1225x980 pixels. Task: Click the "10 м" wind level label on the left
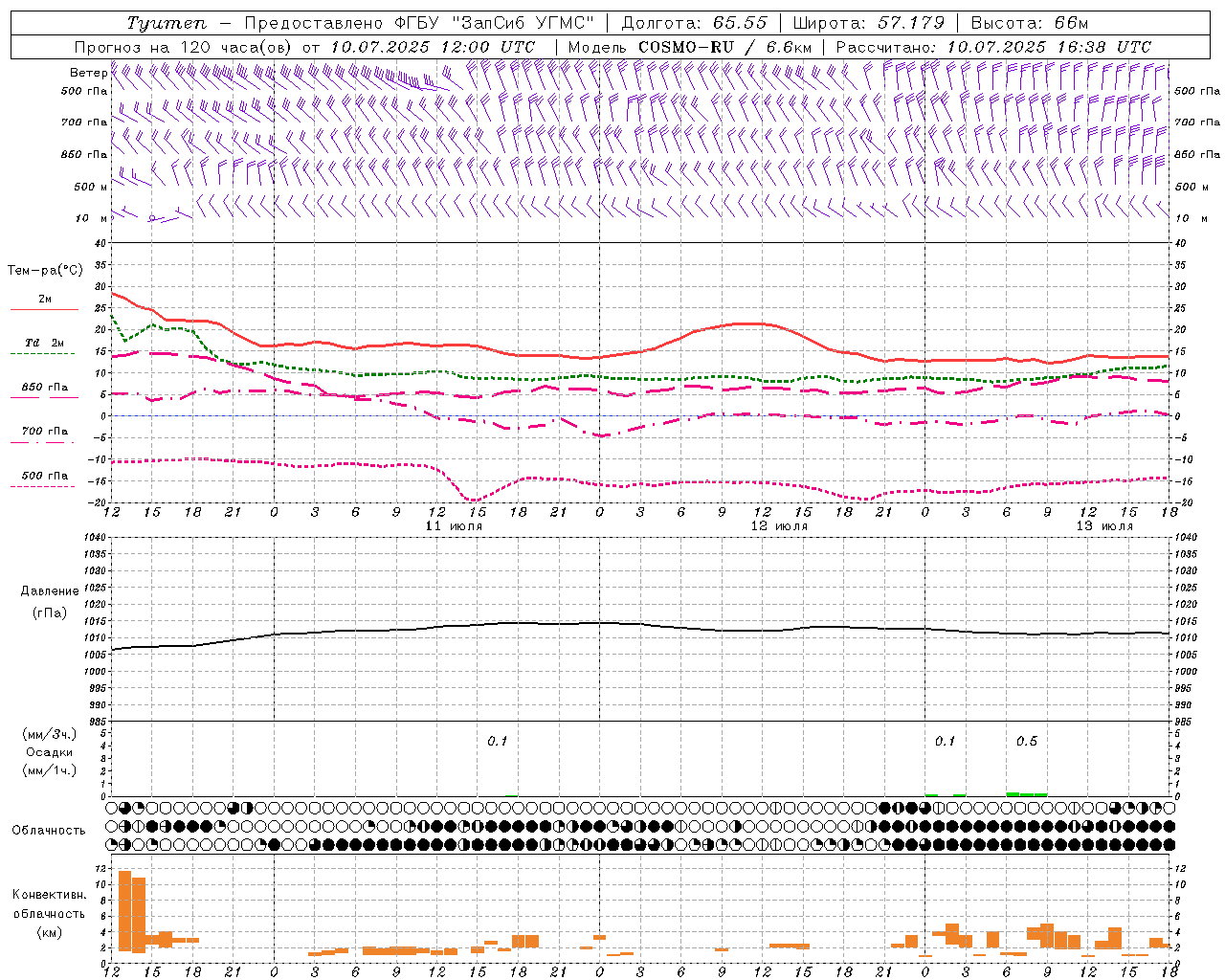[92, 218]
